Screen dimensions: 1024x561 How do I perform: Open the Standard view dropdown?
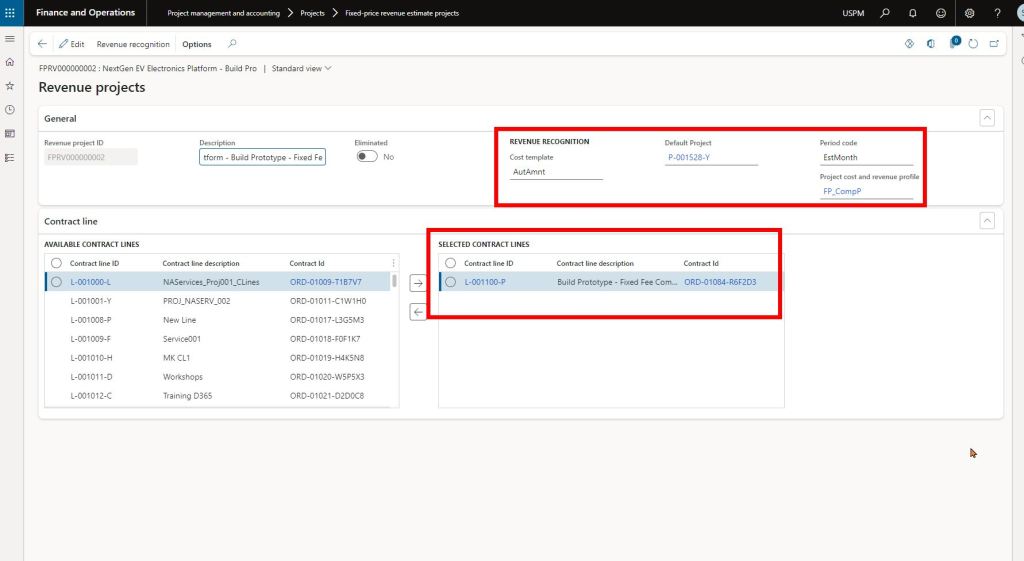pos(301,69)
